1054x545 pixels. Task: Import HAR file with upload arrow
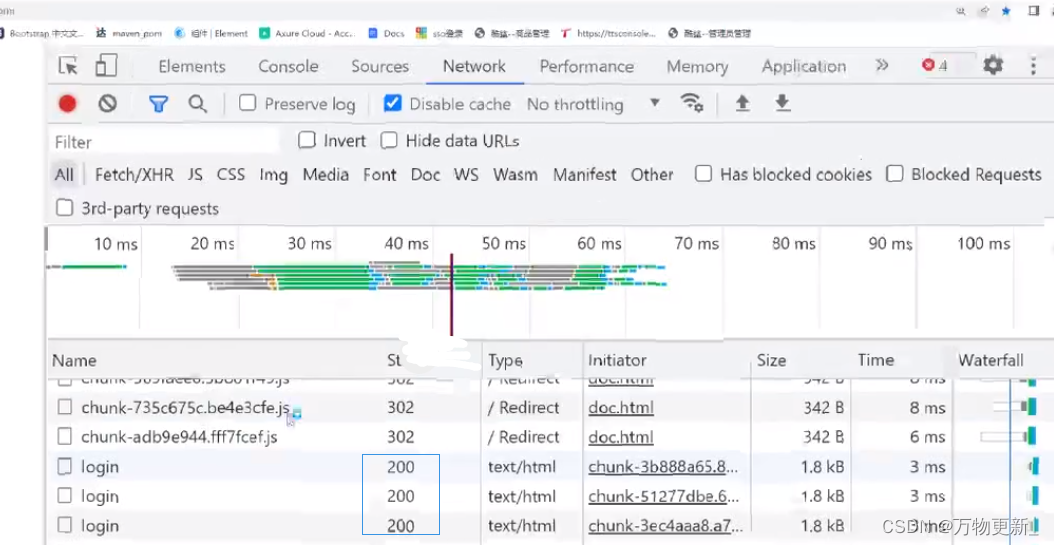(x=742, y=103)
